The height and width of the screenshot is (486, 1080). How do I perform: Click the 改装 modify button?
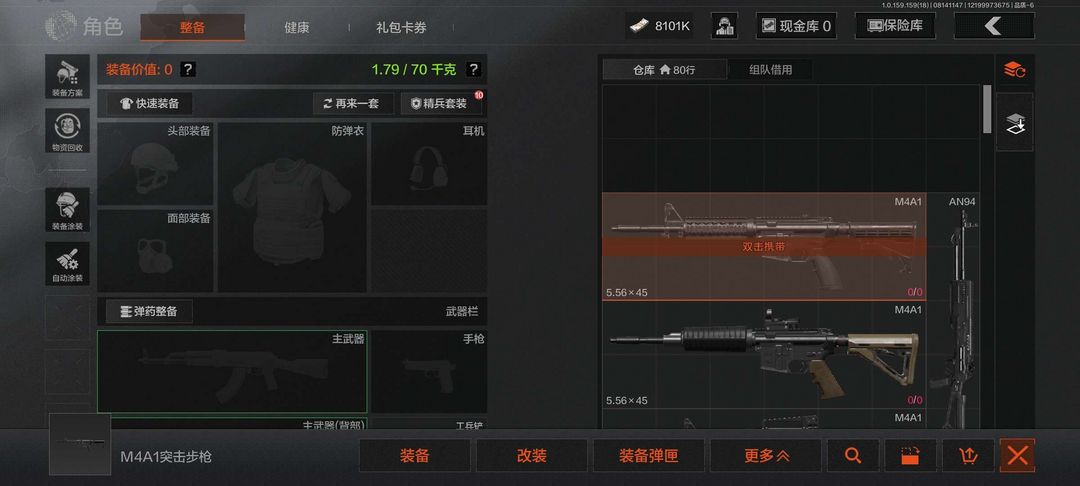[532, 455]
